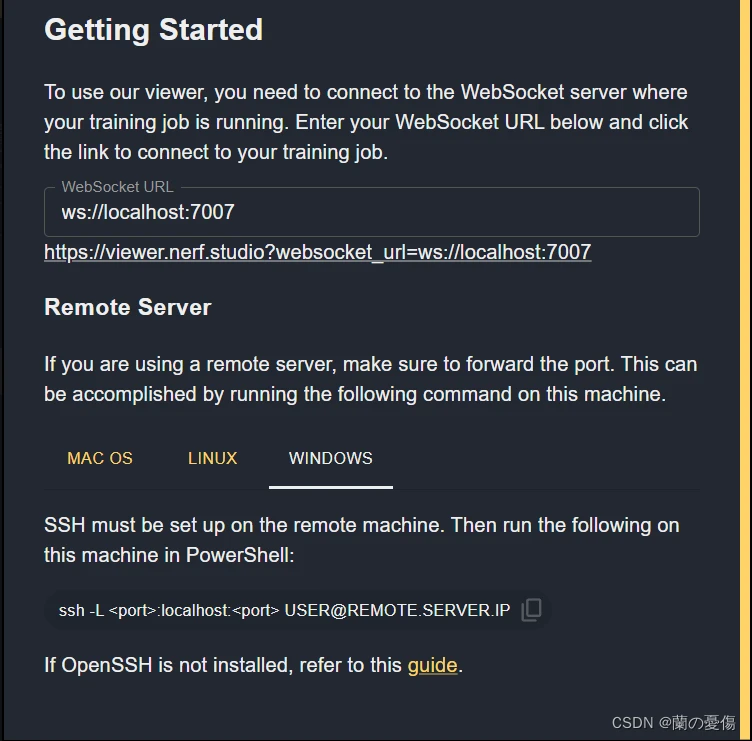
Task: Open the viewer.nerf.studio websocket link
Action: tap(317, 252)
